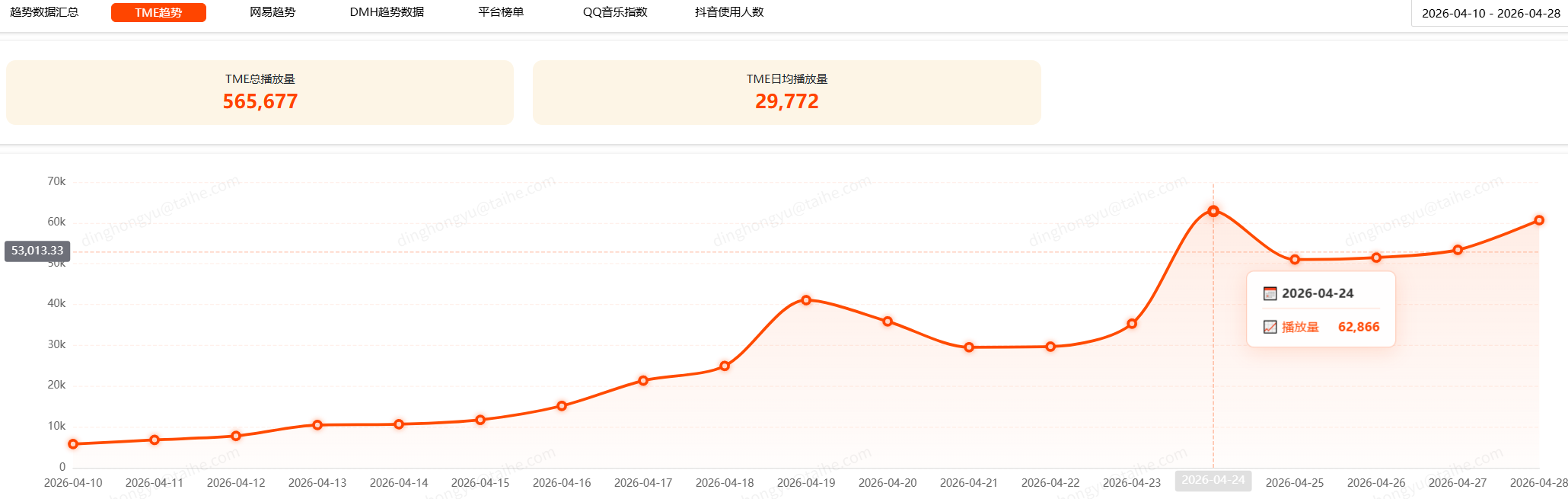Screen dimensions: 1568x499
Task: Click the highlighted 2026-04-24 axis label
Action: pyautogui.click(x=1213, y=481)
